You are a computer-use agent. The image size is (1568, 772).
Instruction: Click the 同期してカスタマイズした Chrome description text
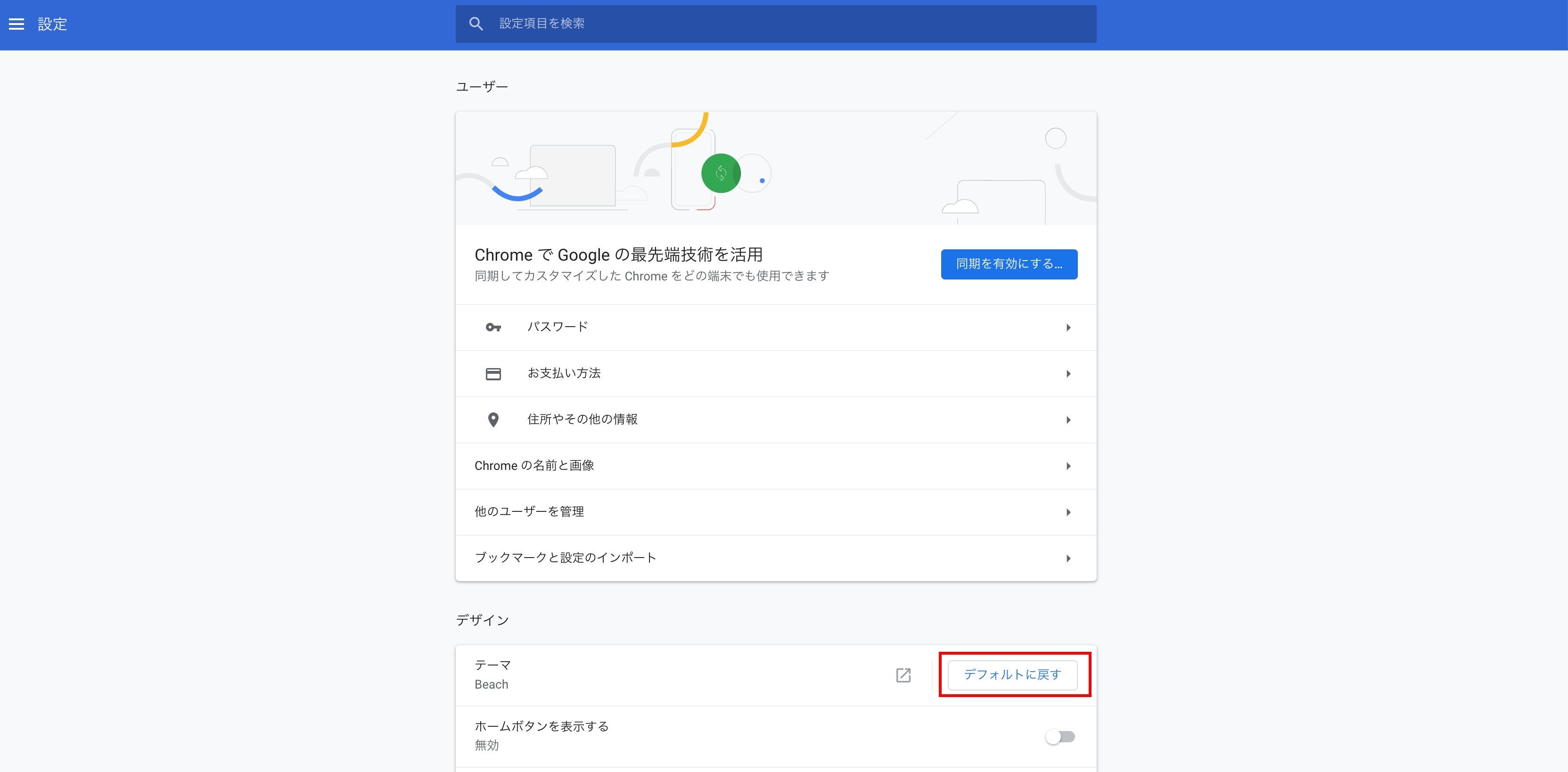[651, 276]
